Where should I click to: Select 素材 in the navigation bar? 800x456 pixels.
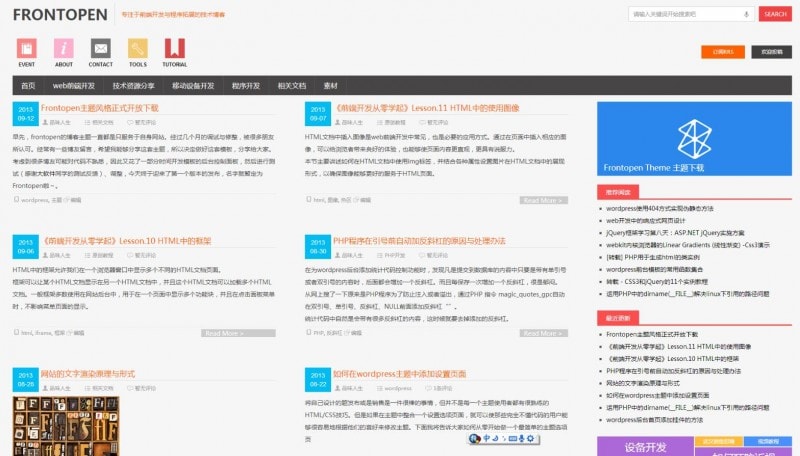click(331, 86)
